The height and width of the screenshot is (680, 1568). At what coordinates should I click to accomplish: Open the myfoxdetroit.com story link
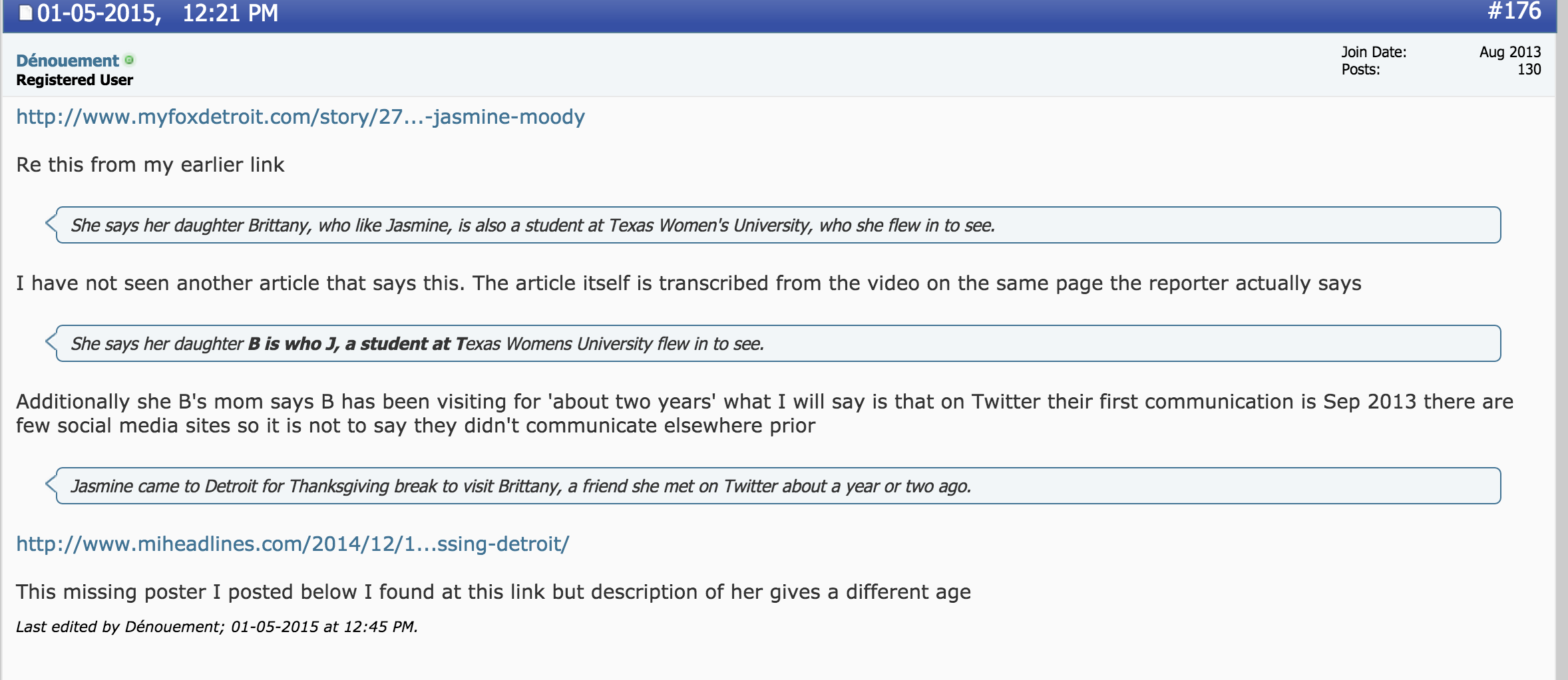pos(300,117)
